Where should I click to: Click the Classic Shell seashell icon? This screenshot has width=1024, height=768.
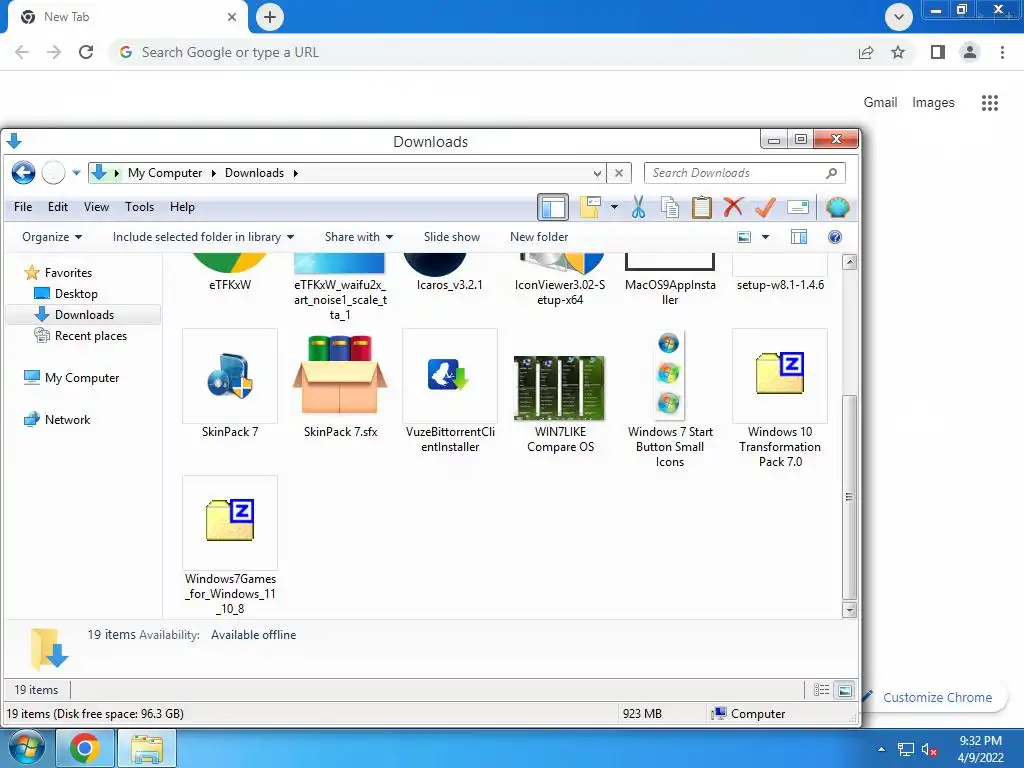click(837, 208)
